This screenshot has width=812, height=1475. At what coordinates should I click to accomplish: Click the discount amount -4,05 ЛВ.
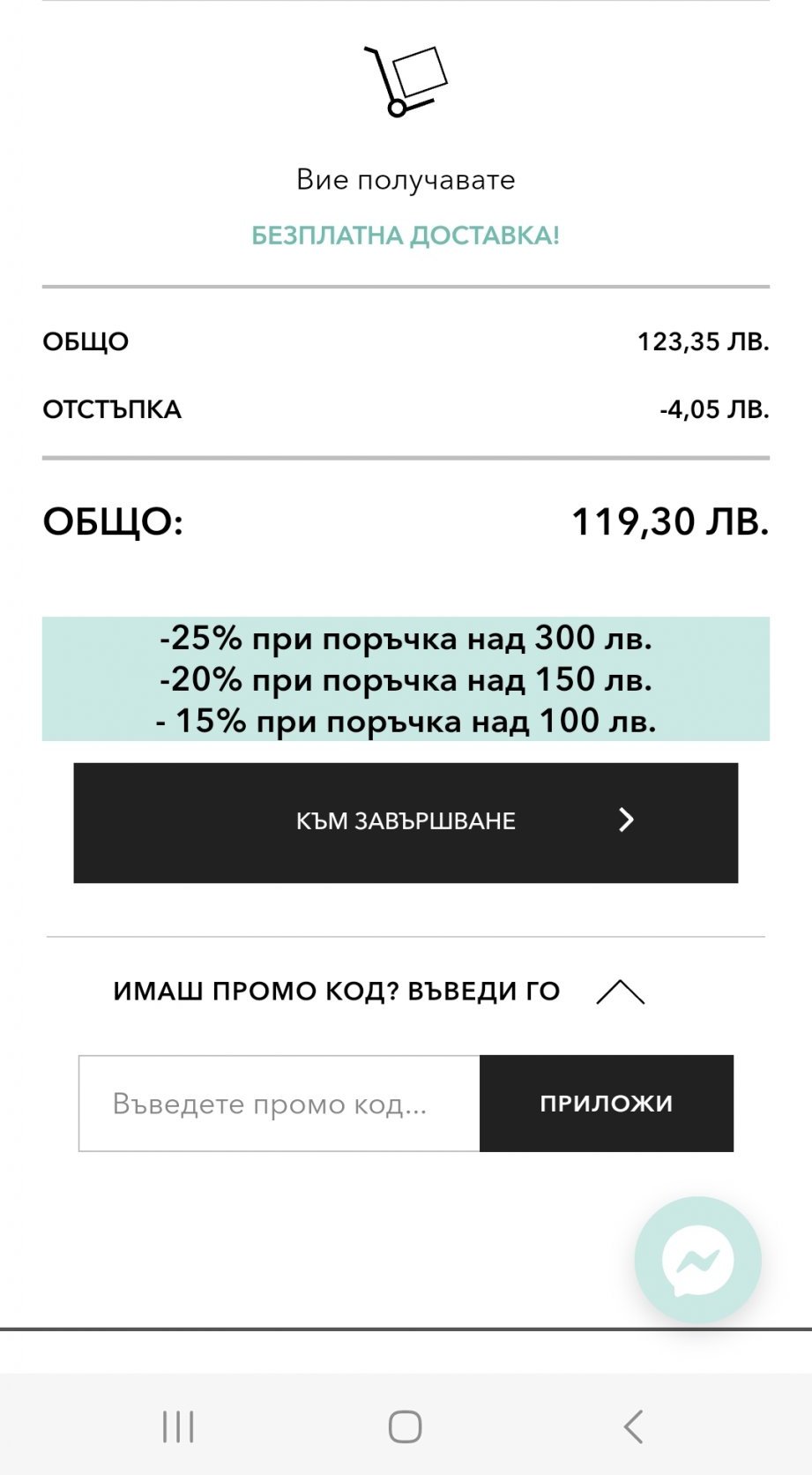click(714, 409)
